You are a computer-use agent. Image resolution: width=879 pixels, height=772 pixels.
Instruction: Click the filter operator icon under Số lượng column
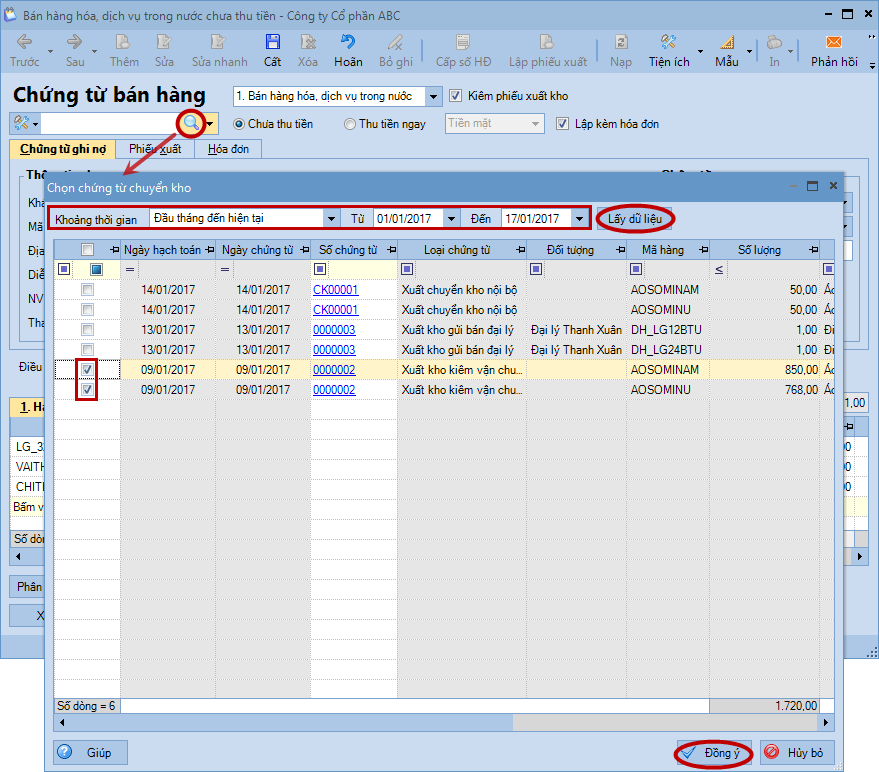tap(719, 270)
